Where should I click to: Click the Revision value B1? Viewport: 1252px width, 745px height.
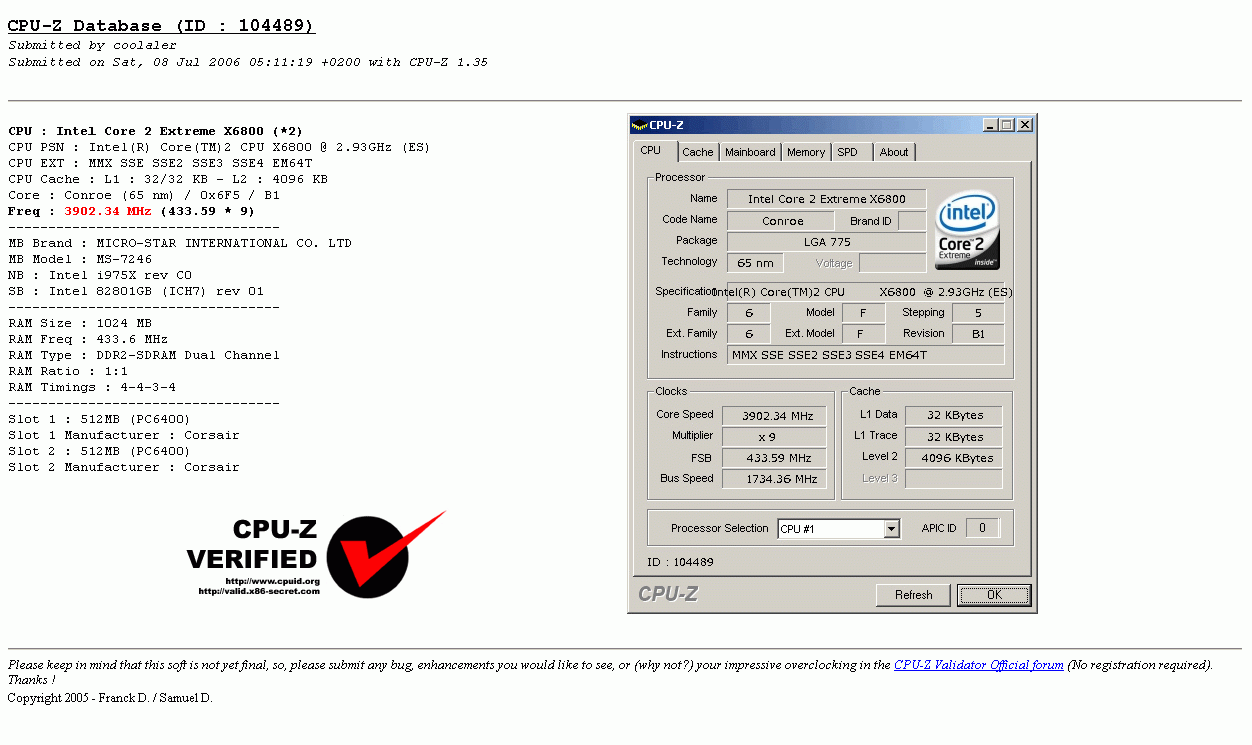click(x=977, y=334)
